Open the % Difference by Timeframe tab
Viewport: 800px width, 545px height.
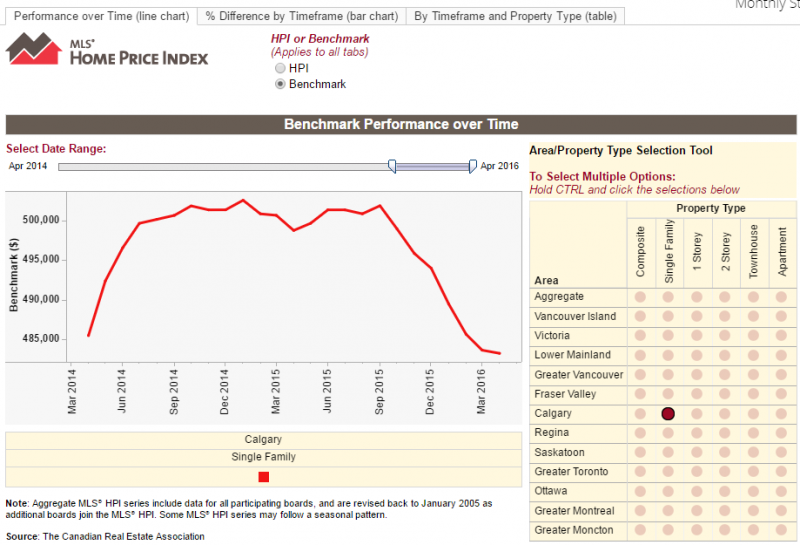click(x=301, y=16)
